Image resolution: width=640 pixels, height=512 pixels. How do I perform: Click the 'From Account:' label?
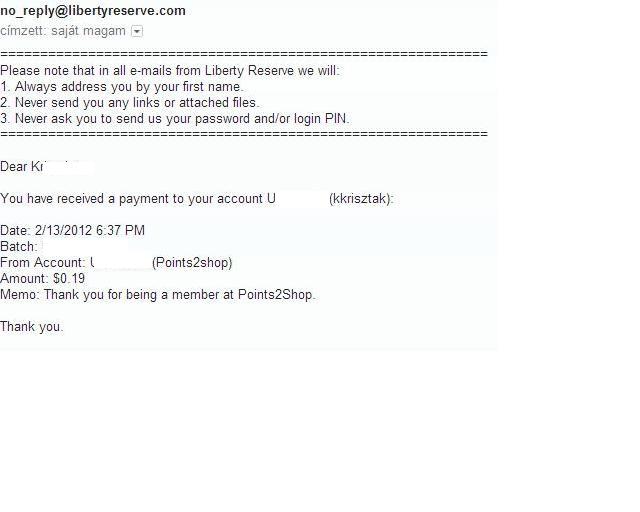tap(42, 263)
